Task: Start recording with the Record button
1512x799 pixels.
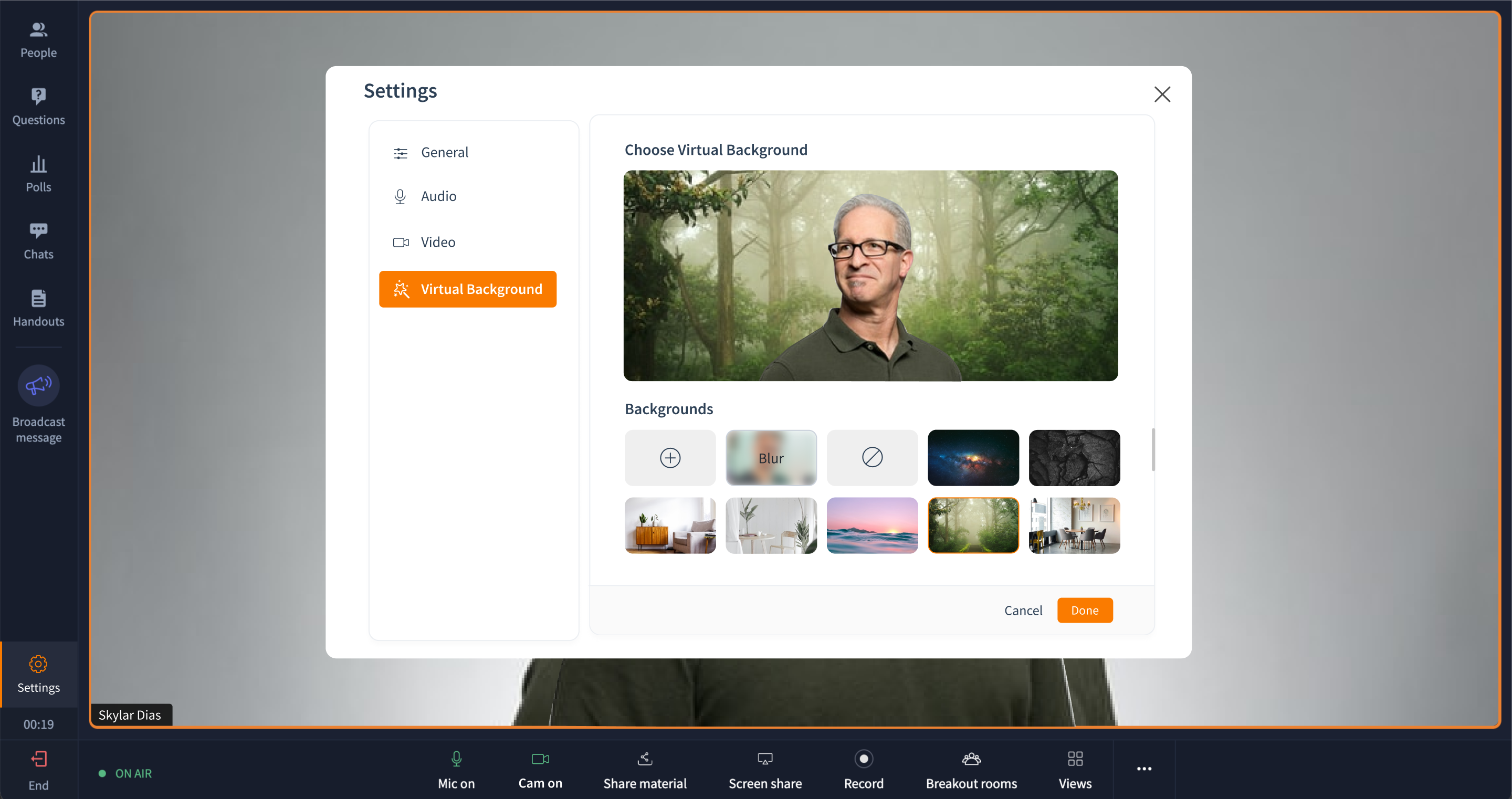Action: [864, 770]
